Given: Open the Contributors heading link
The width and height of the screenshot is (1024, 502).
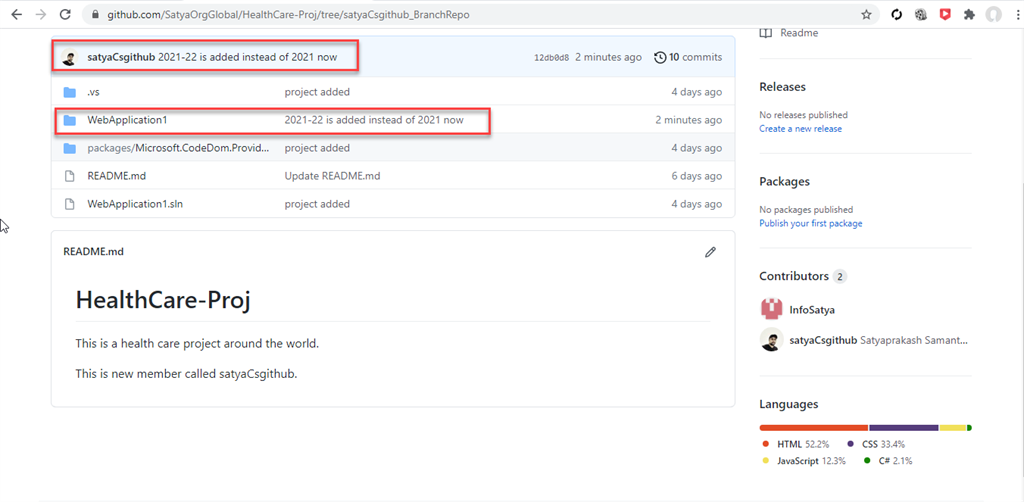Looking at the screenshot, I should [793, 276].
